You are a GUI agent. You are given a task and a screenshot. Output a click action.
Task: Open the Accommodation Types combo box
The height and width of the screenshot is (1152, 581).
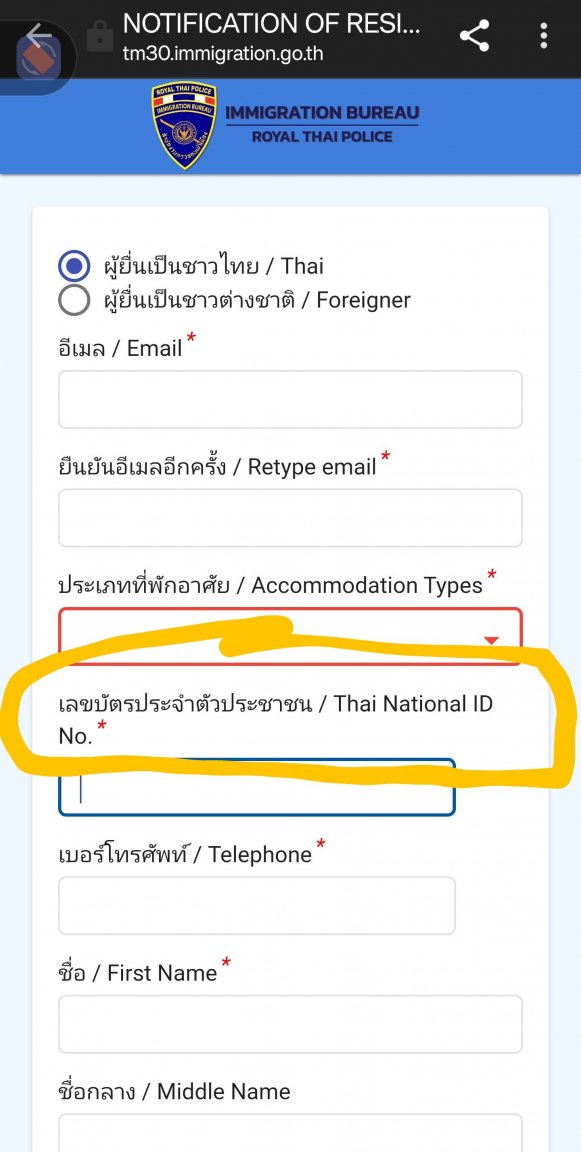point(290,636)
